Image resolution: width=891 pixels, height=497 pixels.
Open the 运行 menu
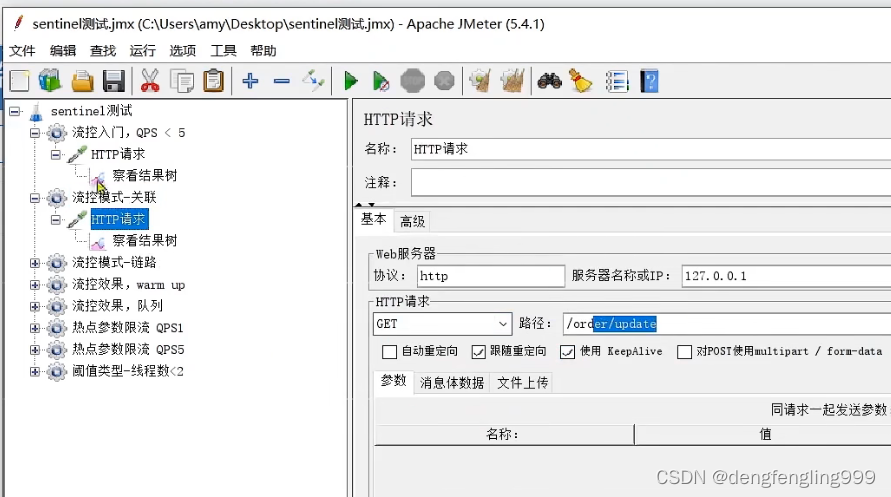point(143,51)
